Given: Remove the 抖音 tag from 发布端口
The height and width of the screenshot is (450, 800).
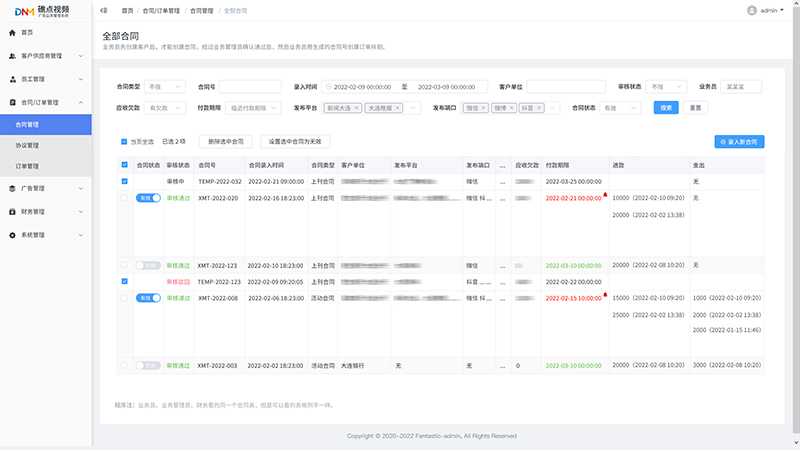Looking at the screenshot, I should point(539,108).
